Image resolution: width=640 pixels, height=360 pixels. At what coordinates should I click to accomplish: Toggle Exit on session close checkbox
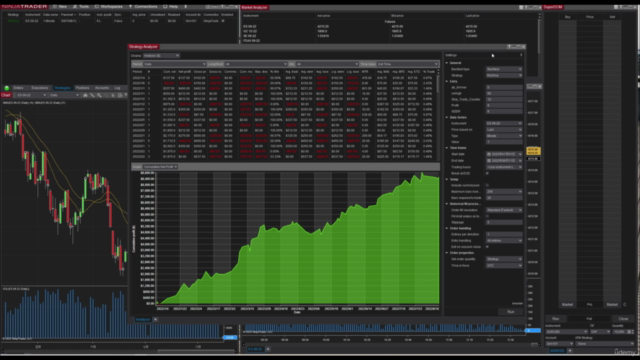point(487,247)
